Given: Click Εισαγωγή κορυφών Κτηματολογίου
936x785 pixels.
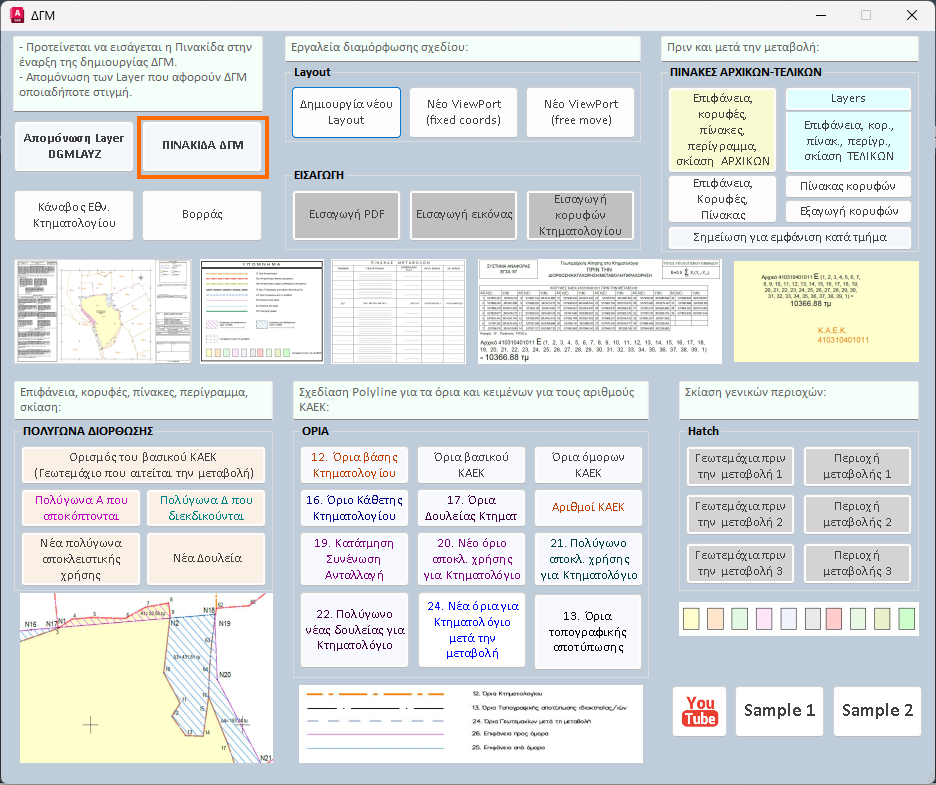Looking at the screenshot, I should tap(580, 215).
